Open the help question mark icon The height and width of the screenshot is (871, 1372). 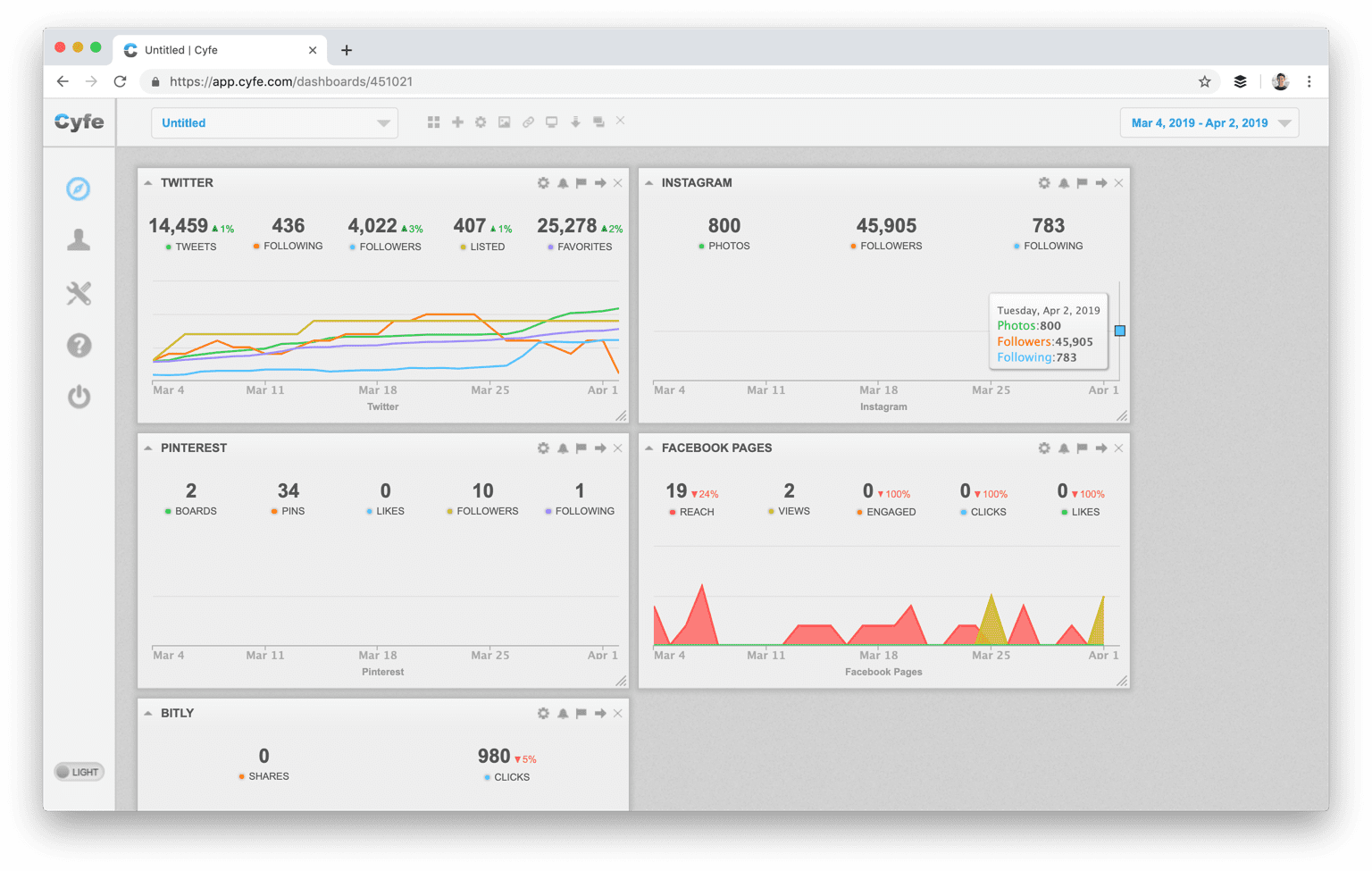point(79,345)
